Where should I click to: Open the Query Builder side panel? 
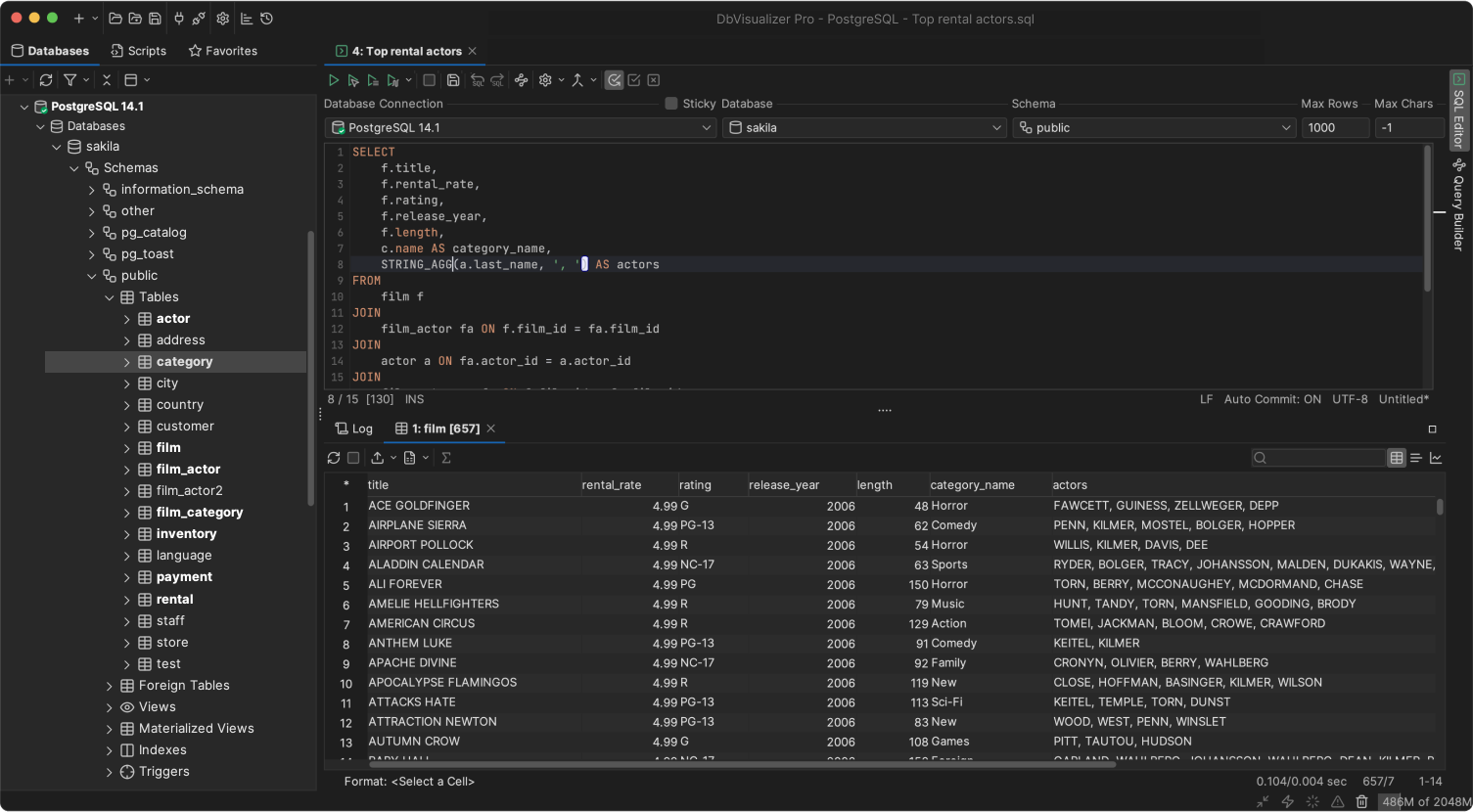tap(1458, 205)
